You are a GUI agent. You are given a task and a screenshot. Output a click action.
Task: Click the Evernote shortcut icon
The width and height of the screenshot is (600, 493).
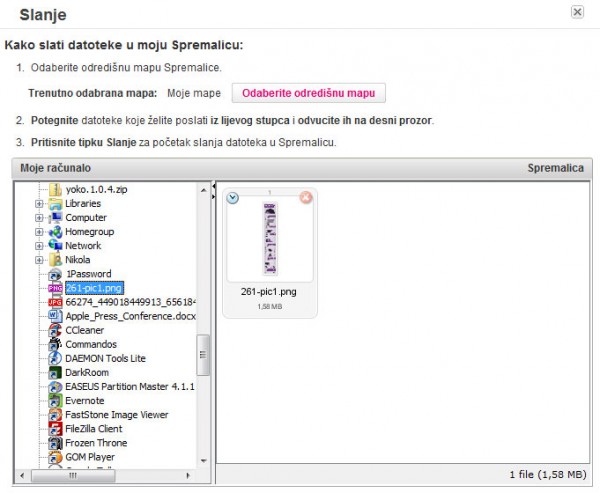(x=55, y=401)
